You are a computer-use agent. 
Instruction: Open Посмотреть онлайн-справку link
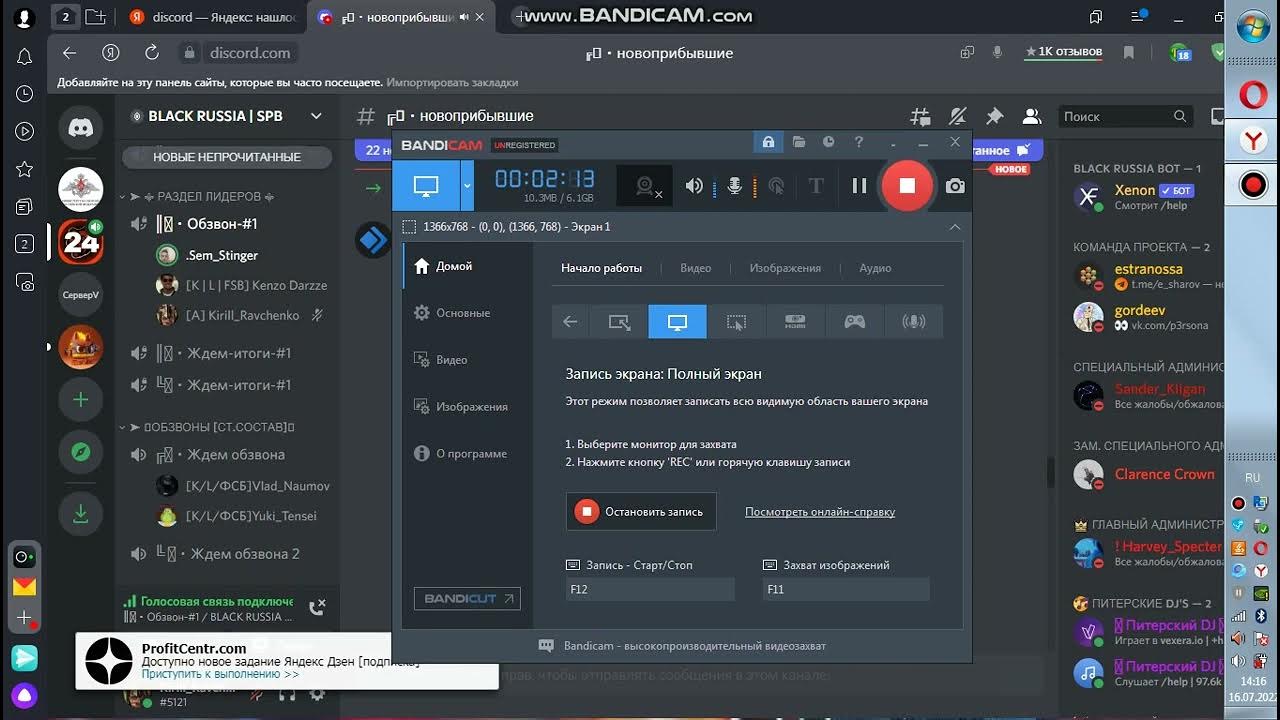820,512
